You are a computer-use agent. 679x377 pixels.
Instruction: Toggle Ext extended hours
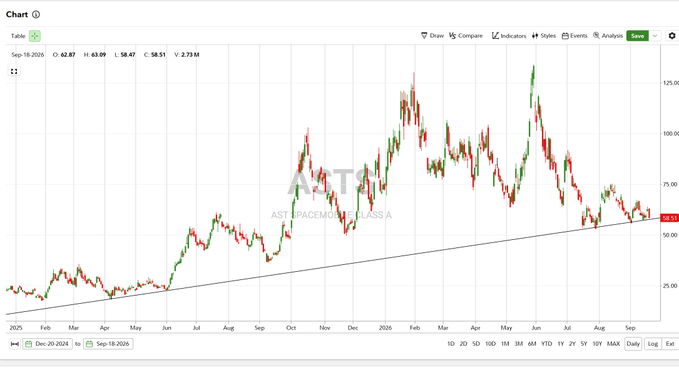tap(670, 344)
